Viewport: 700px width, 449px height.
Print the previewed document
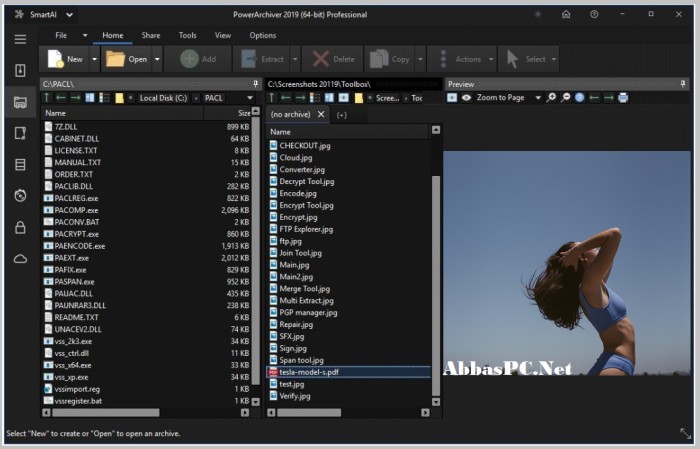click(x=623, y=97)
